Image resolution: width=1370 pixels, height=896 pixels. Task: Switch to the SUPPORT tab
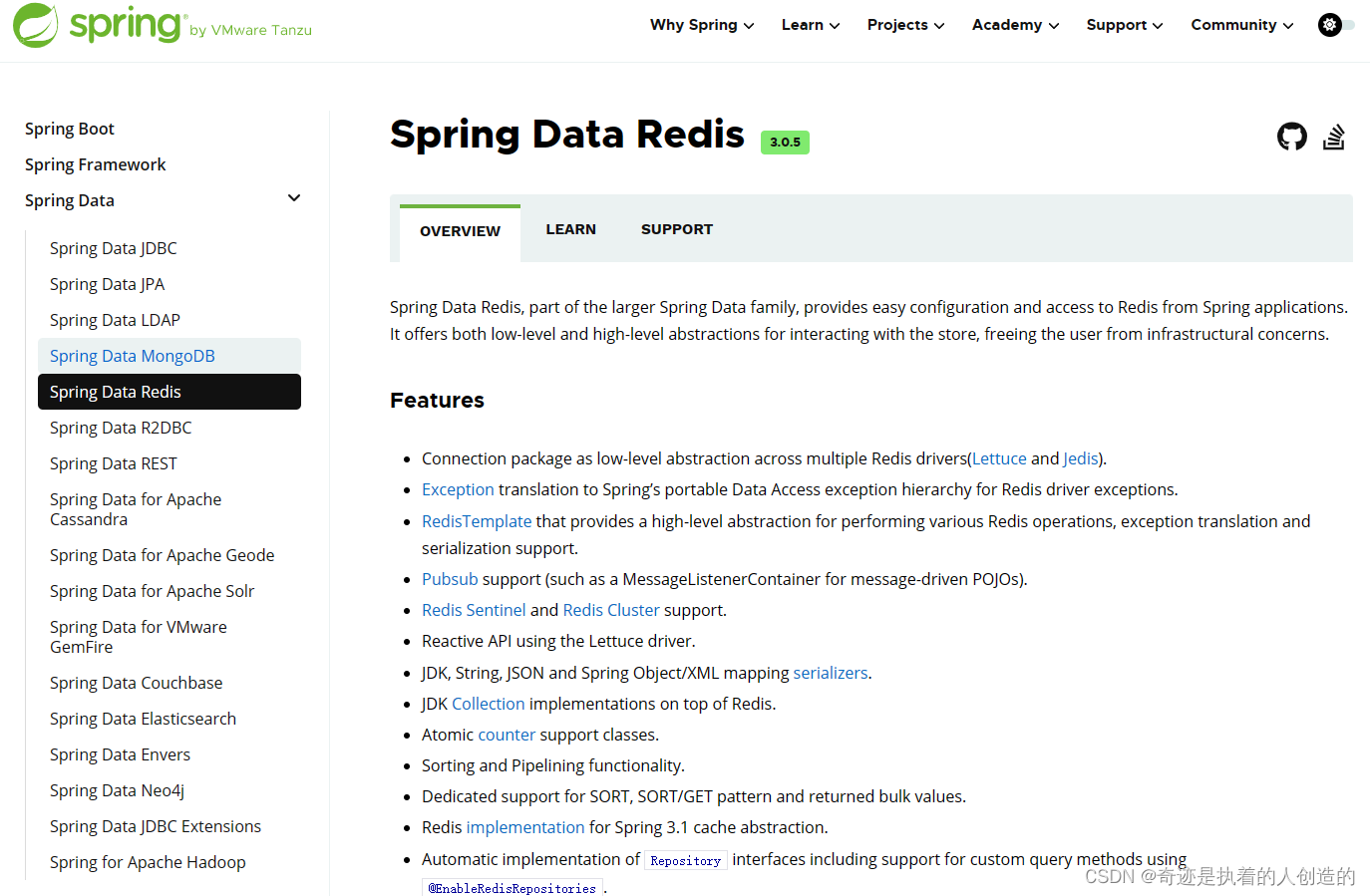coord(677,229)
